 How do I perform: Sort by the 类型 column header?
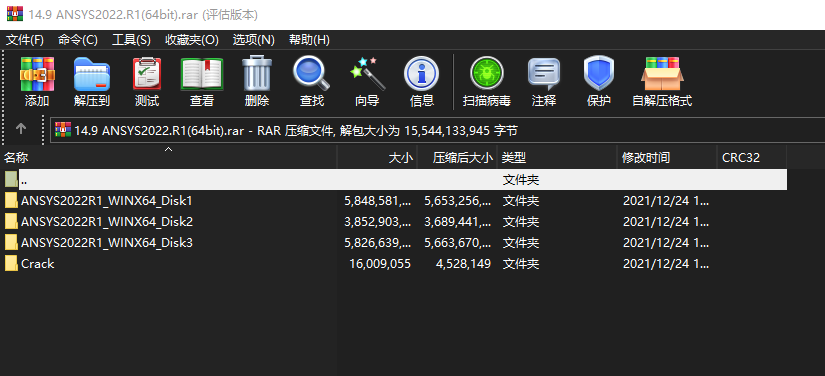pyautogui.click(x=557, y=157)
